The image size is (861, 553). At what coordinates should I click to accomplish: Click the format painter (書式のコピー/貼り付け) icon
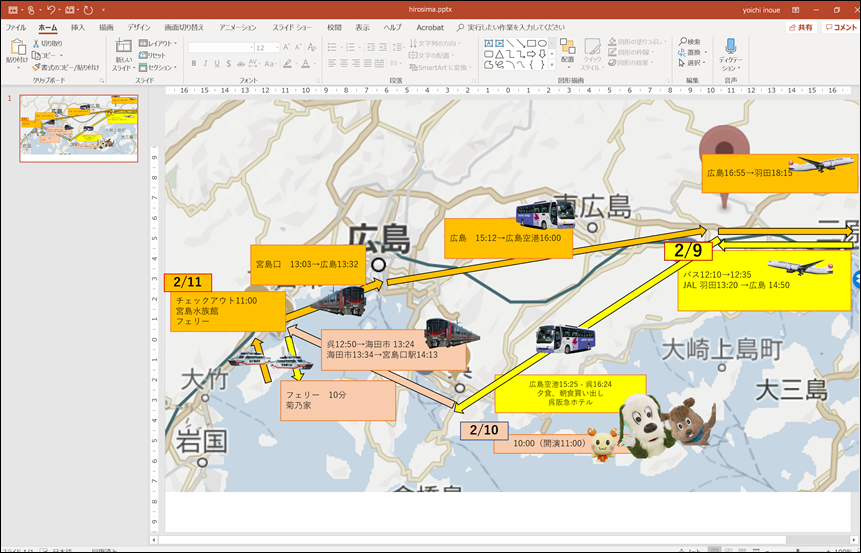click(x=36, y=67)
